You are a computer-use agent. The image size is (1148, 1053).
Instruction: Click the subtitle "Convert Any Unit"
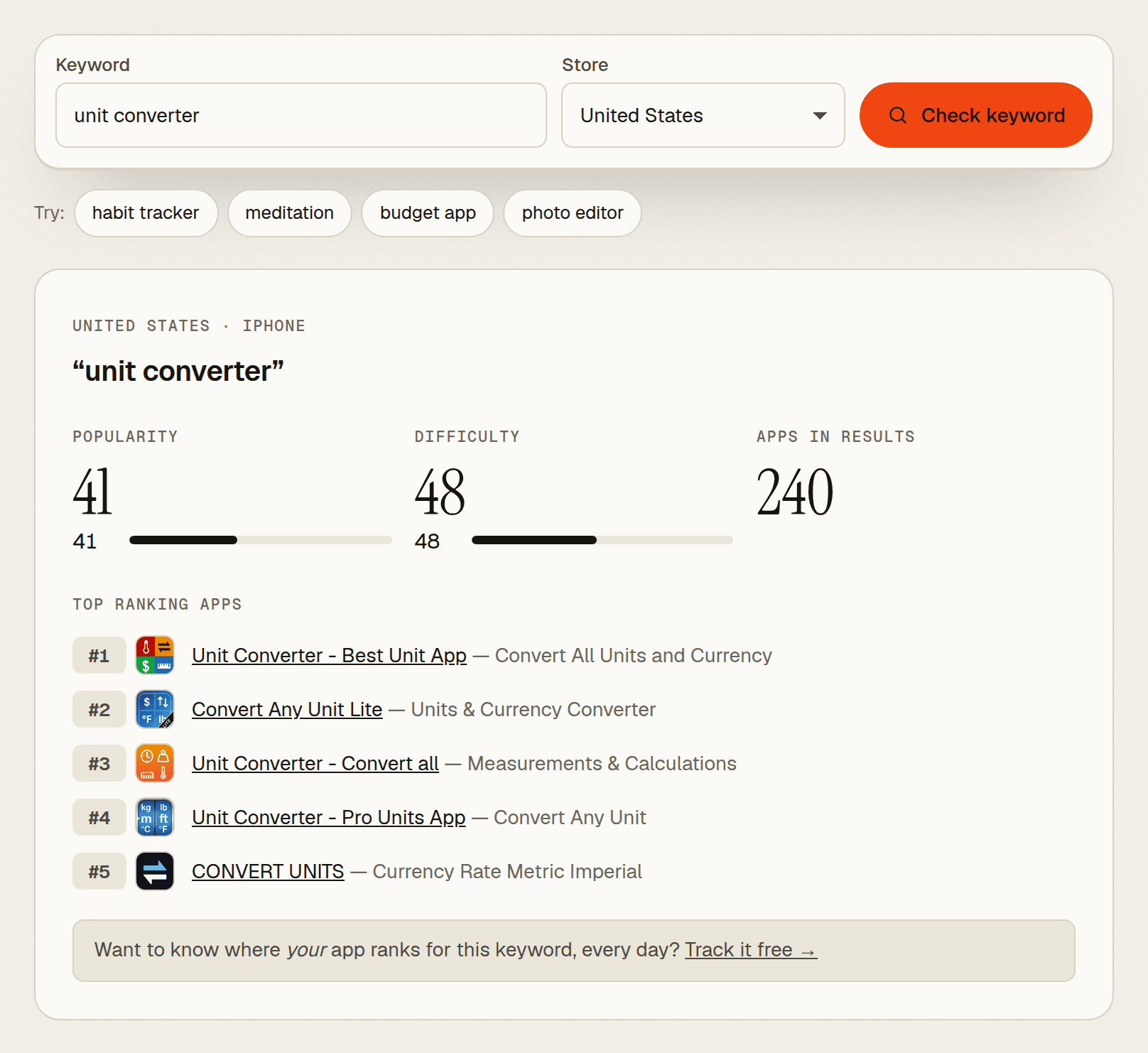[570, 817]
